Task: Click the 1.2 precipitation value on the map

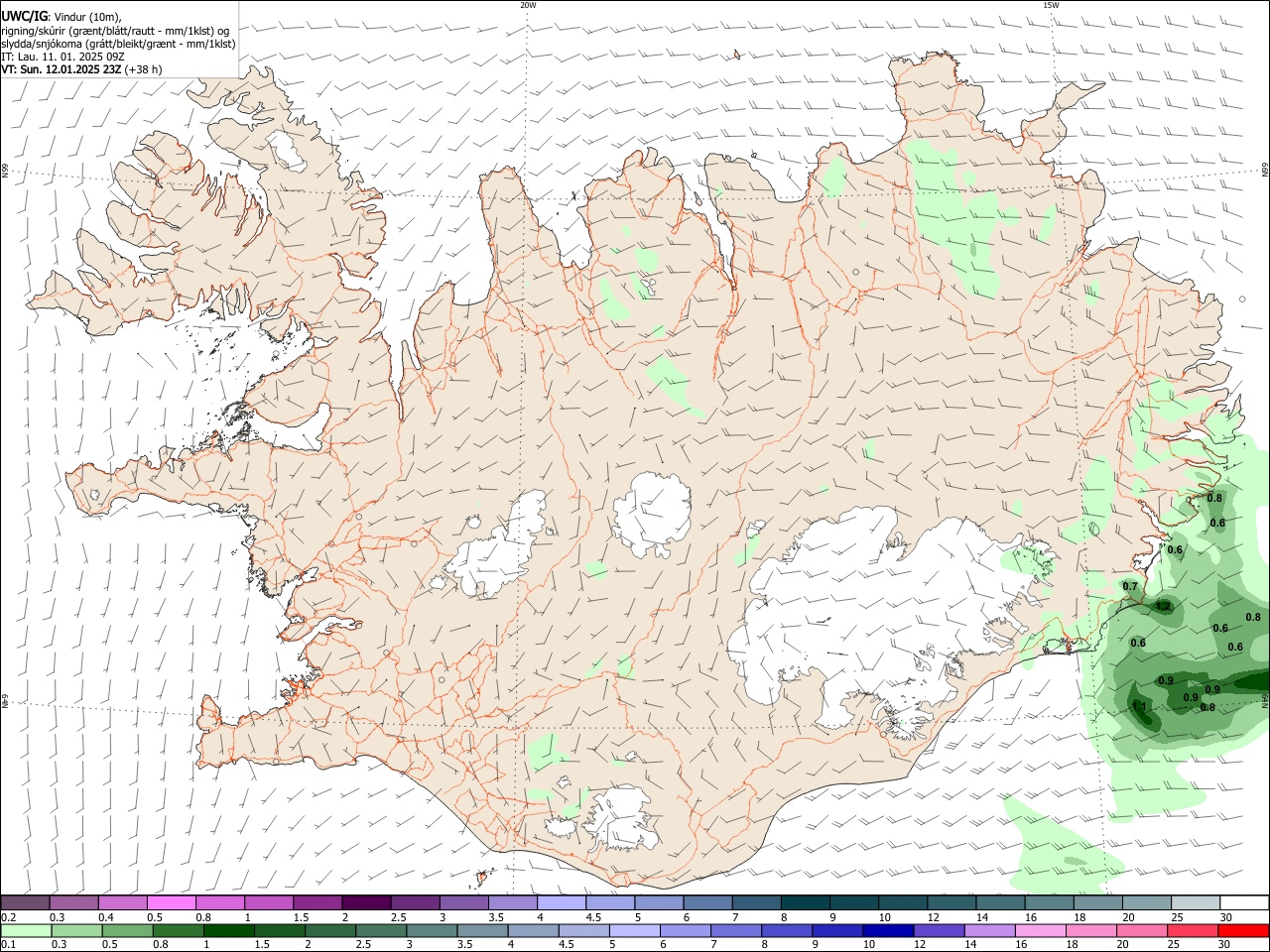Action: pos(1164,606)
